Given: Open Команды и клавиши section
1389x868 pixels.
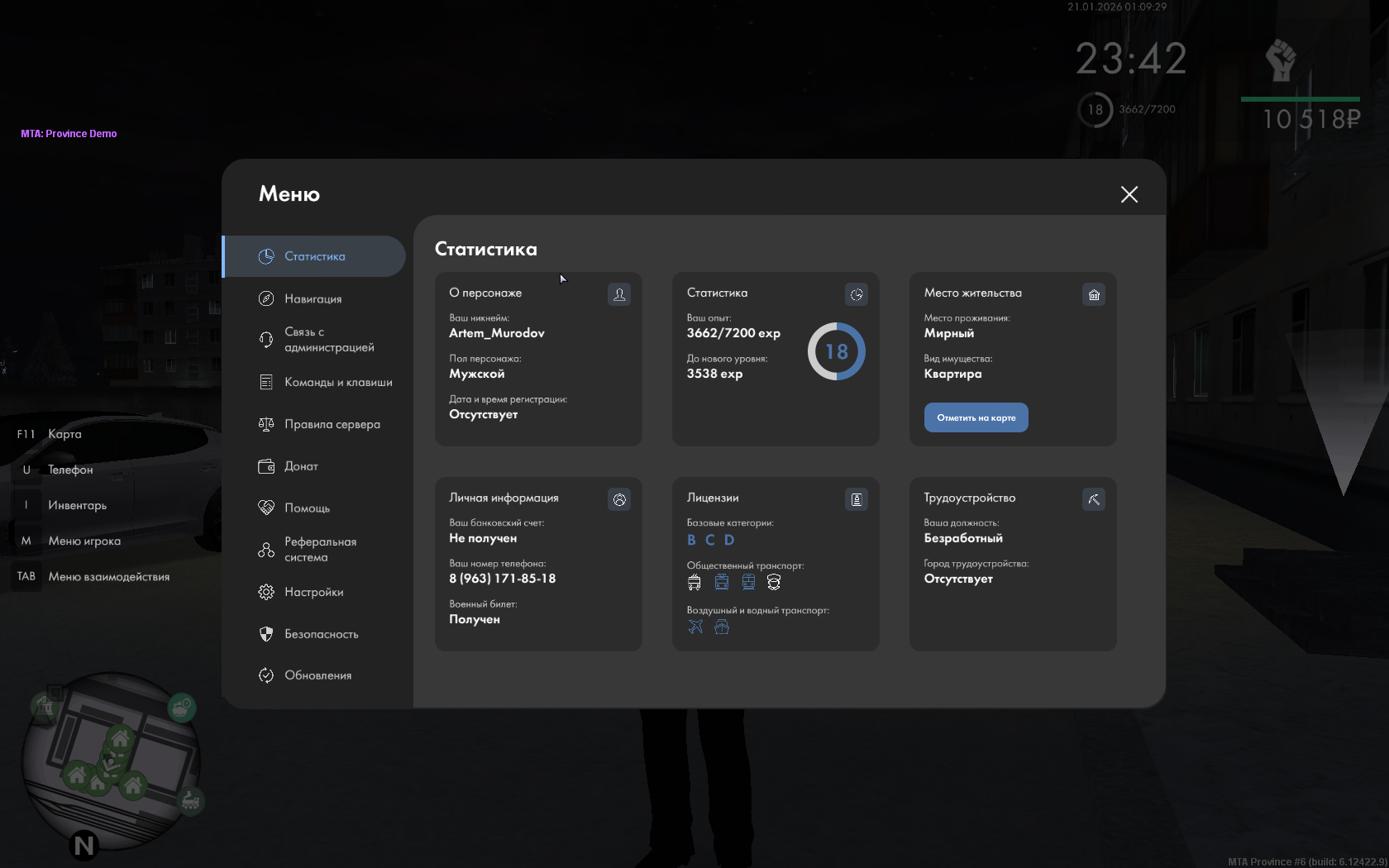Looking at the screenshot, I should coord(337,382).
